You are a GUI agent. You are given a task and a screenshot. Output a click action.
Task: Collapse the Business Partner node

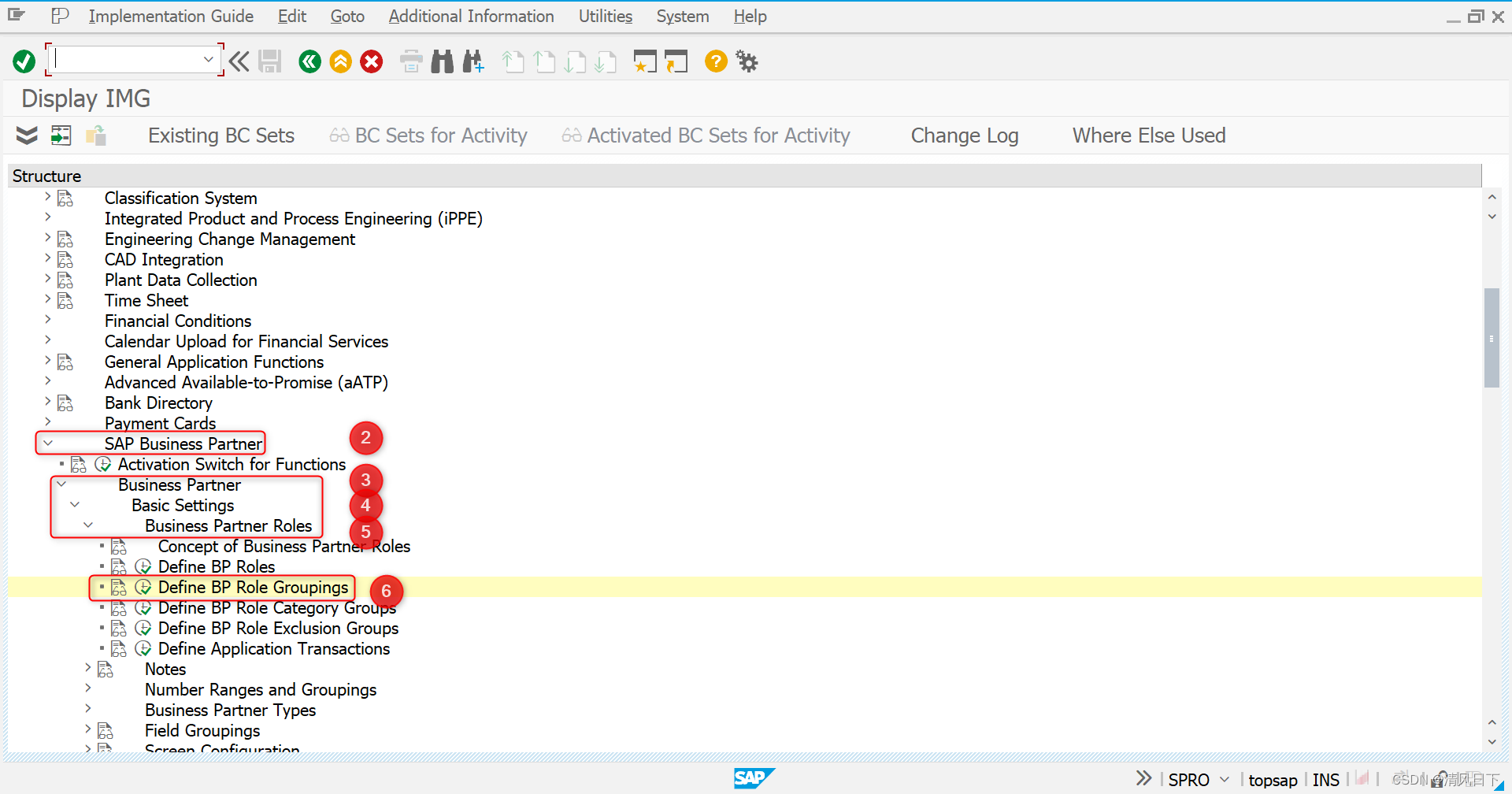[x=61, y=484]
